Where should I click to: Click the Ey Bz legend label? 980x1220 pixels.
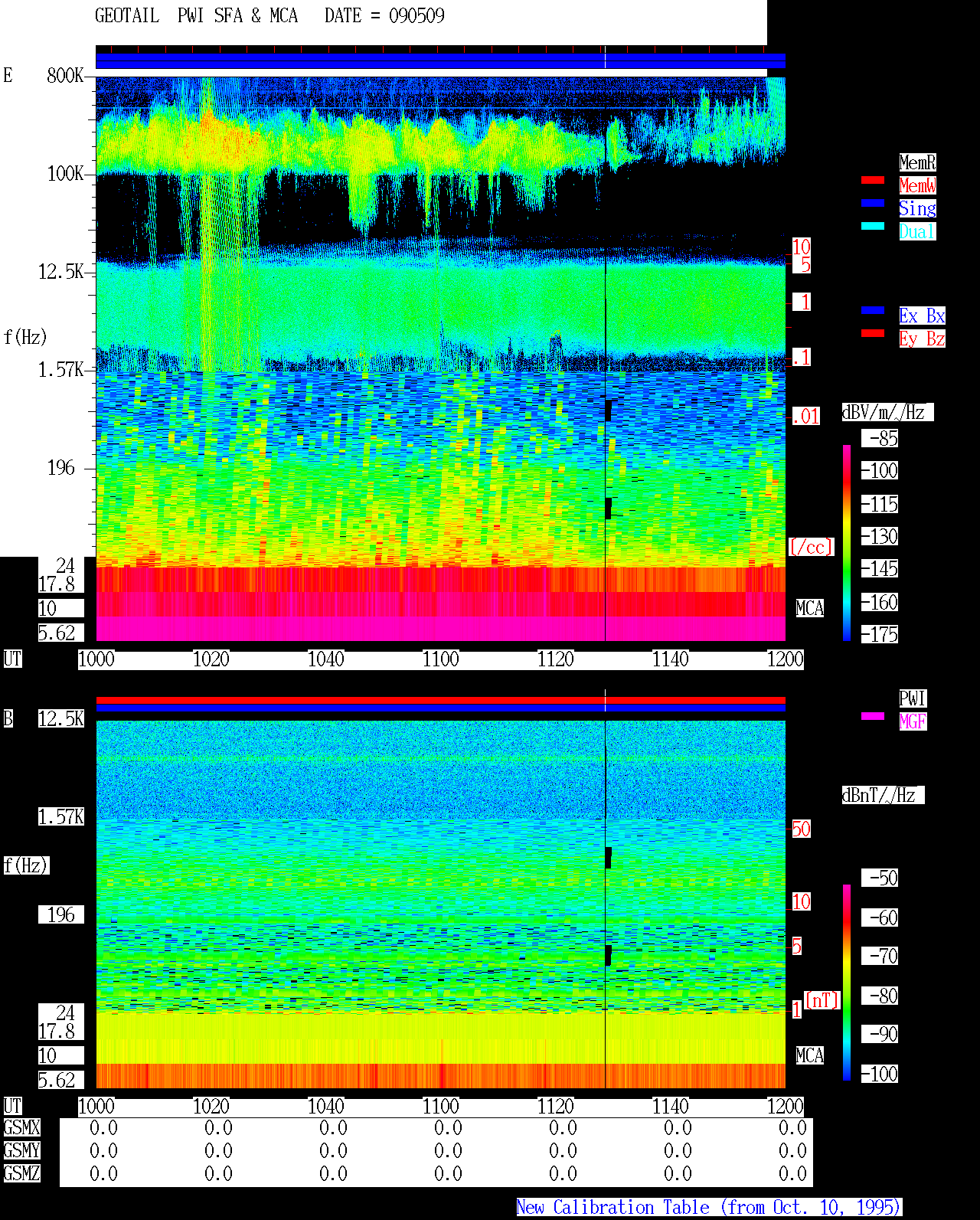[x=922, y=339]
